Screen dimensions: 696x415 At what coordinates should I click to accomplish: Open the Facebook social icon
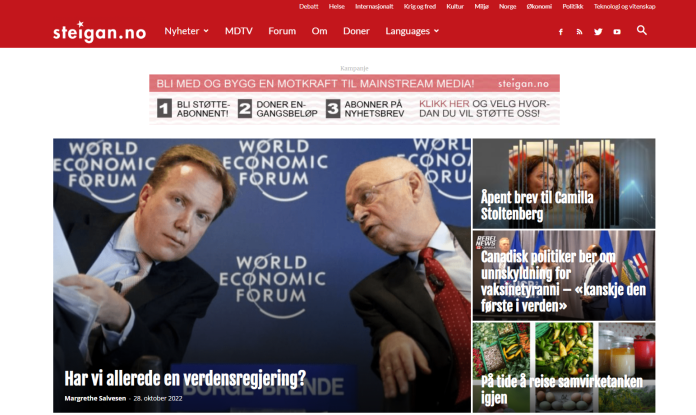pyautogui.click(x=561, y=32)
